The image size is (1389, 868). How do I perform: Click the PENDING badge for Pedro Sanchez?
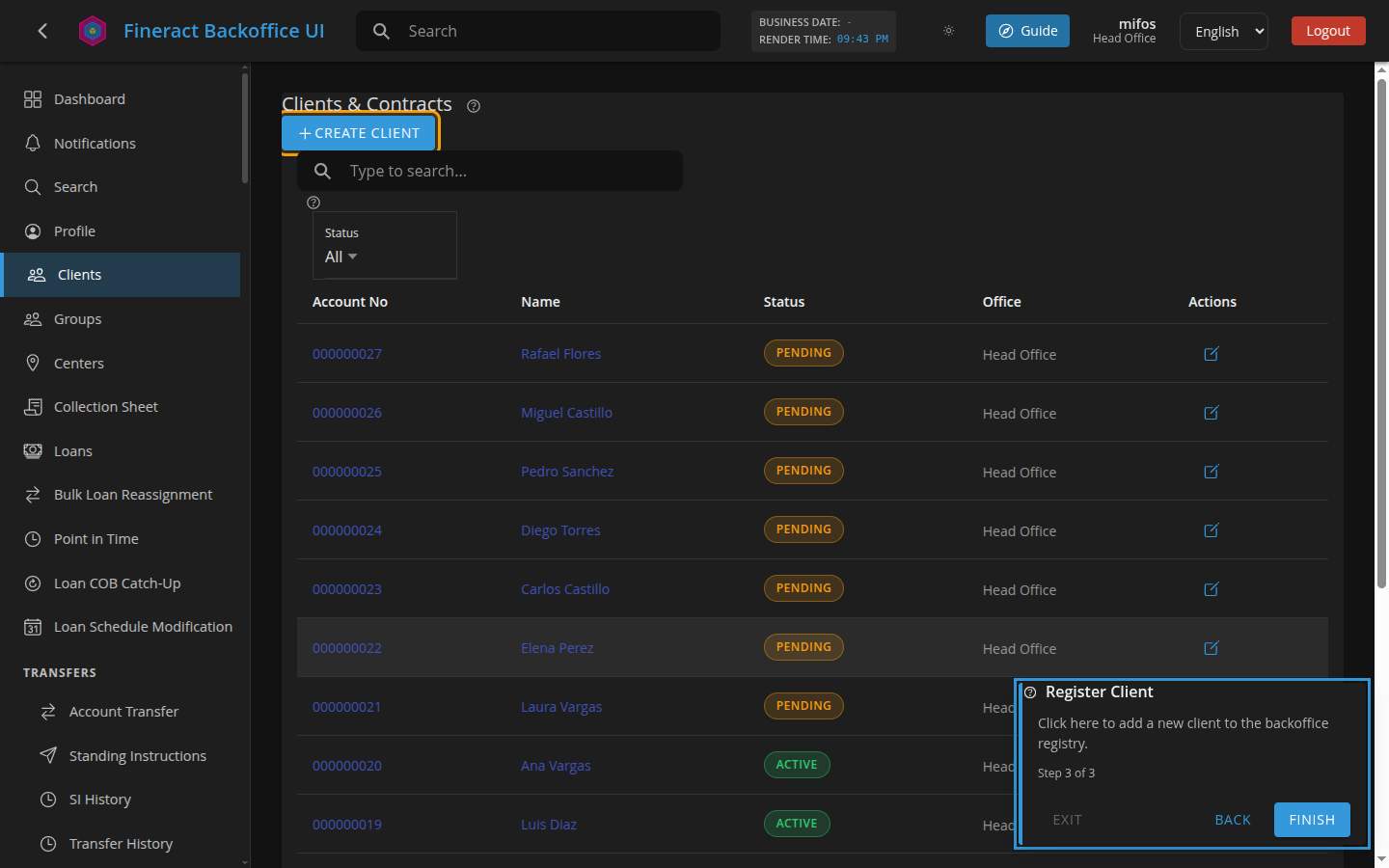[803, 471]
